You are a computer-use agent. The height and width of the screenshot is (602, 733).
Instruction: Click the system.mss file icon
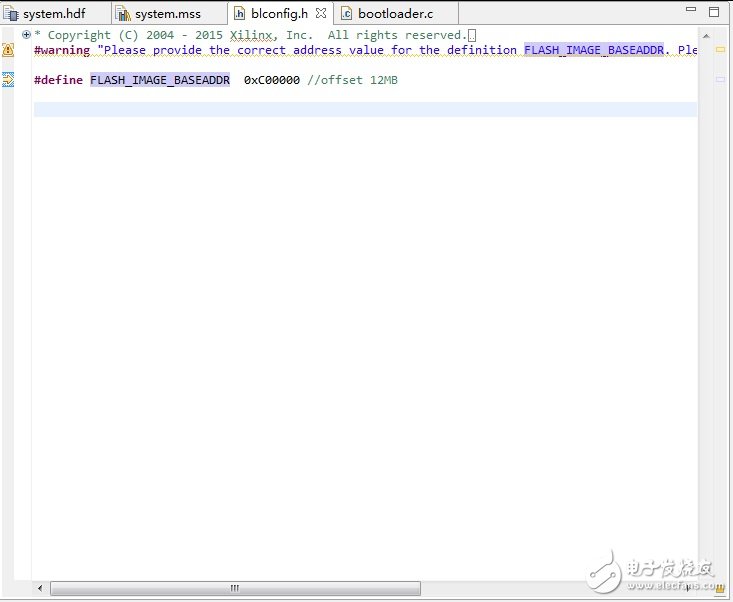coord(123,14)
